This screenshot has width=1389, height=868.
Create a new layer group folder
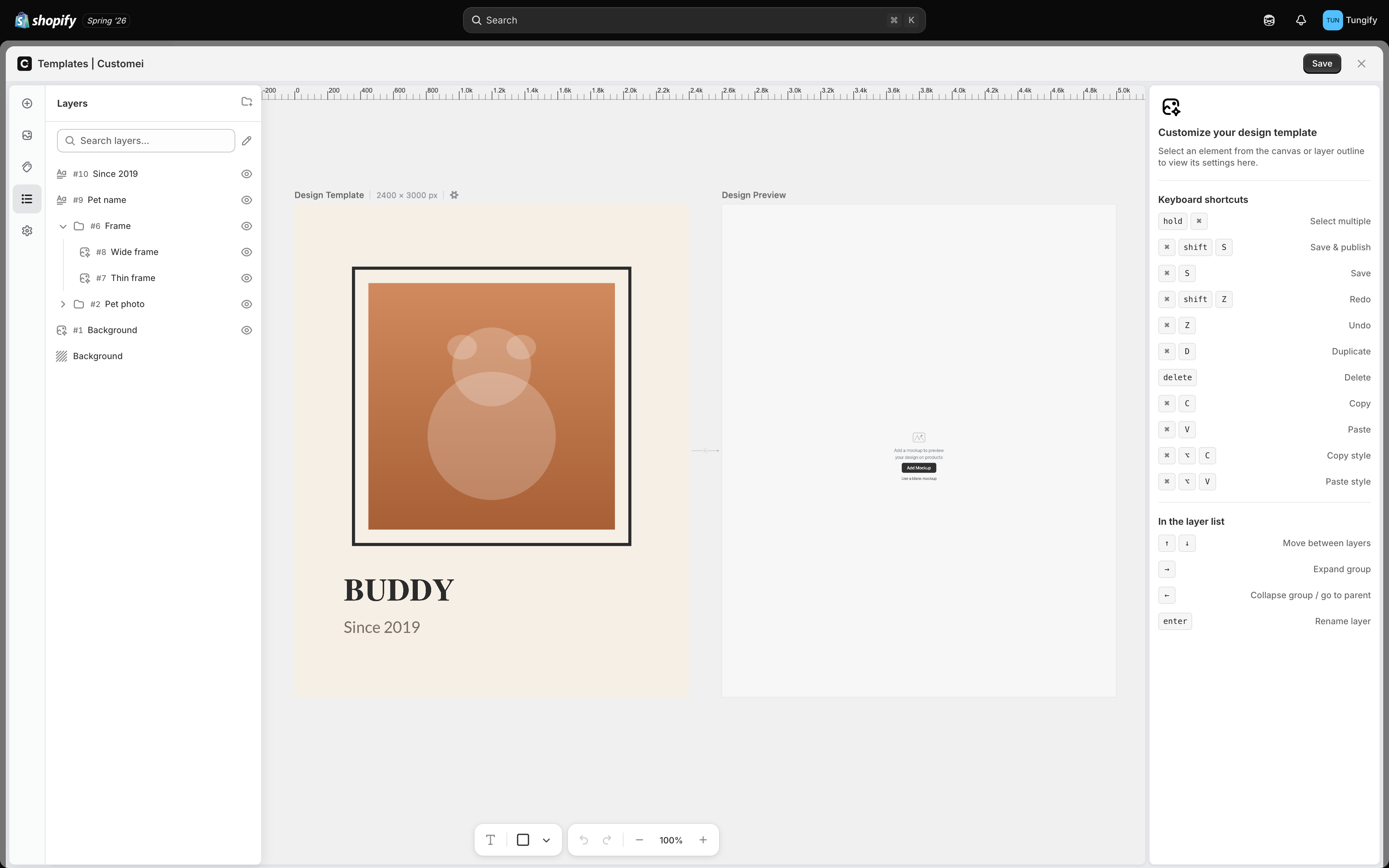(x=247, y=102)
